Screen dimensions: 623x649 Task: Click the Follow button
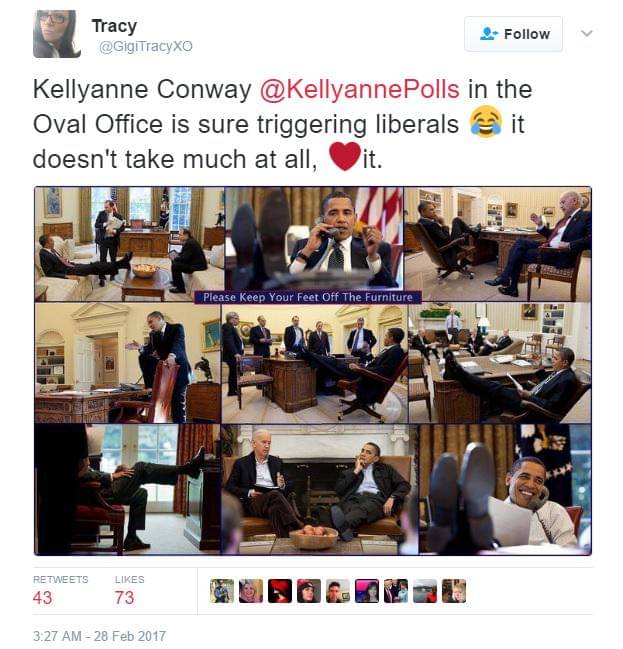click(513, 34)
